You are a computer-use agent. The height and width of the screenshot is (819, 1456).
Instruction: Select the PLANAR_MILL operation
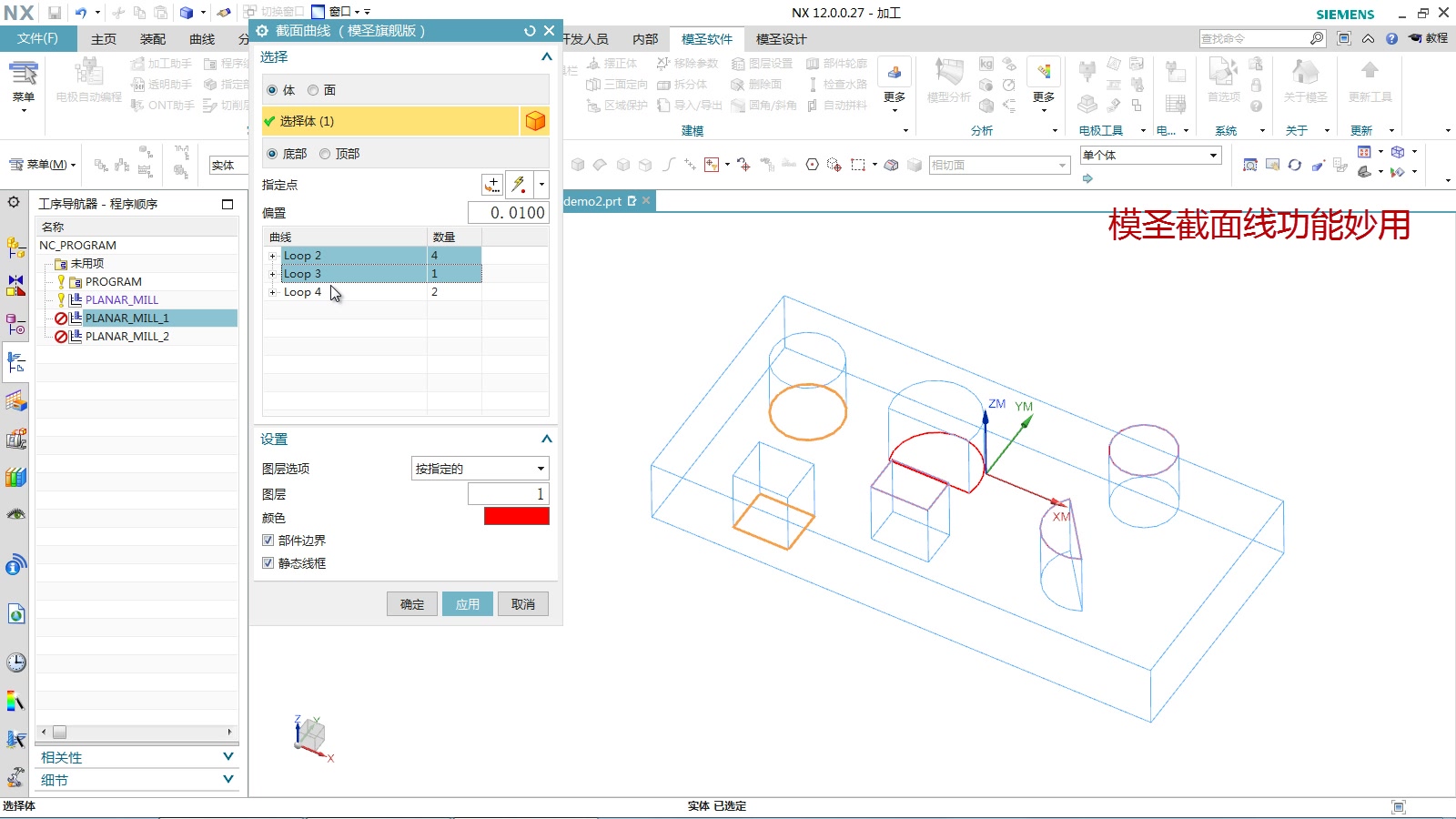click(x=122, y=300)
